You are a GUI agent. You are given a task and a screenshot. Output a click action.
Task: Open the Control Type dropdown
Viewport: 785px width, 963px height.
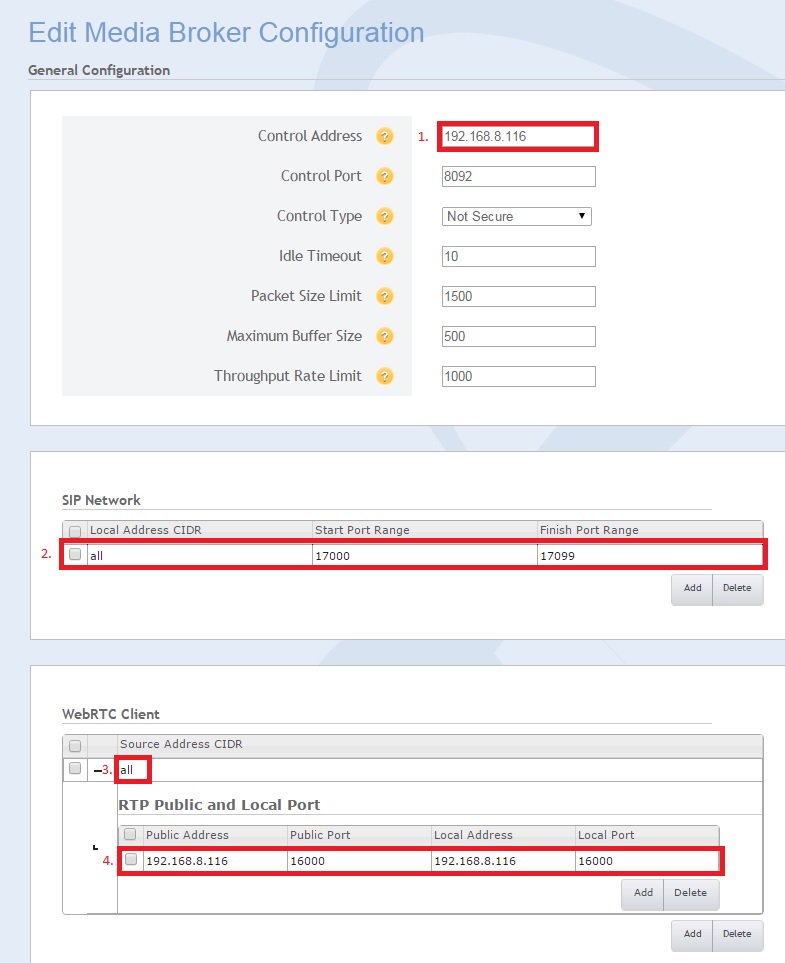tap(517, 216)
